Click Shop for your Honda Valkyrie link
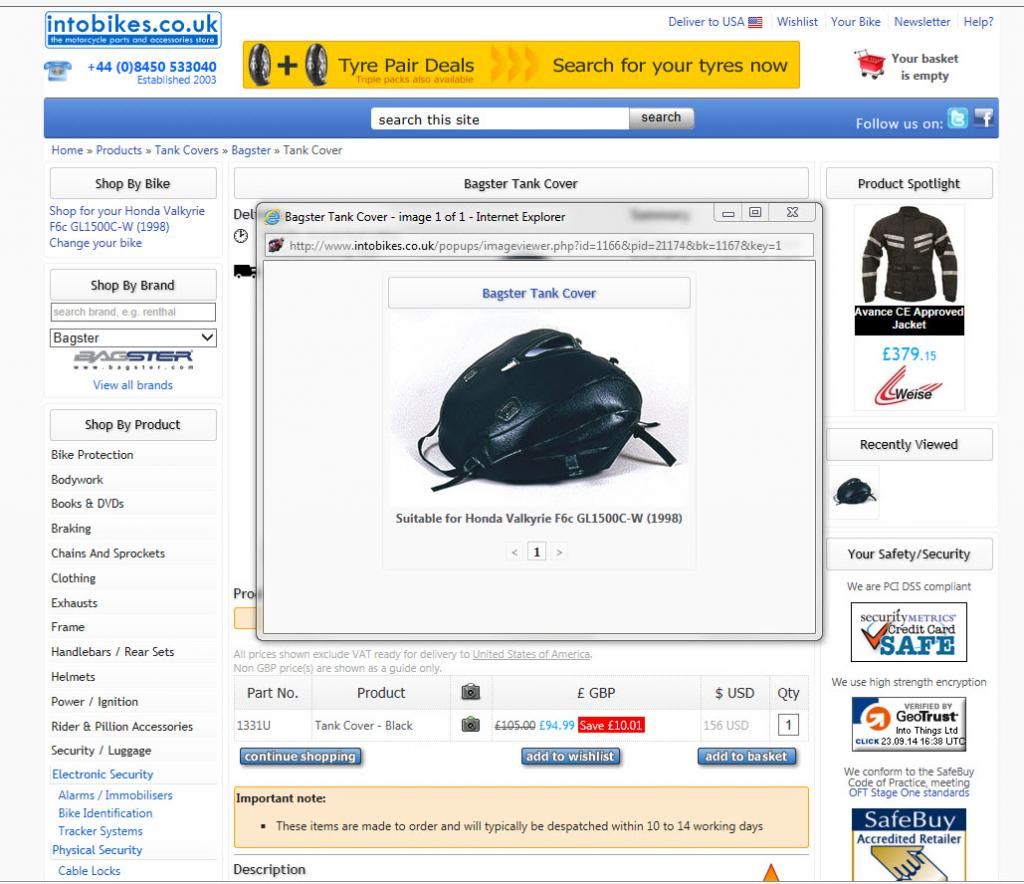1024x884 pixels. (x=127, y=219)
